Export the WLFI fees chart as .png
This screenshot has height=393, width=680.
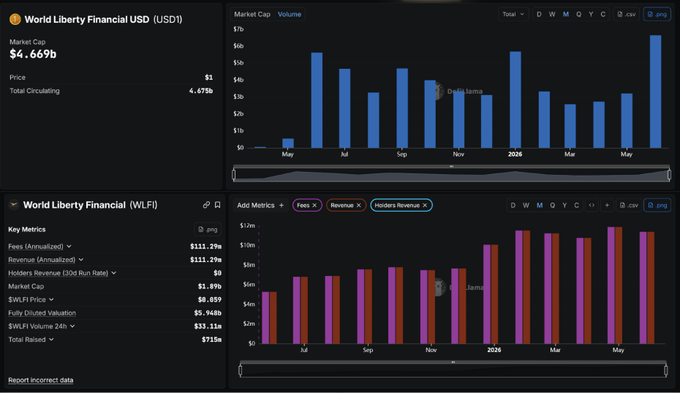[x=657, y=205]
